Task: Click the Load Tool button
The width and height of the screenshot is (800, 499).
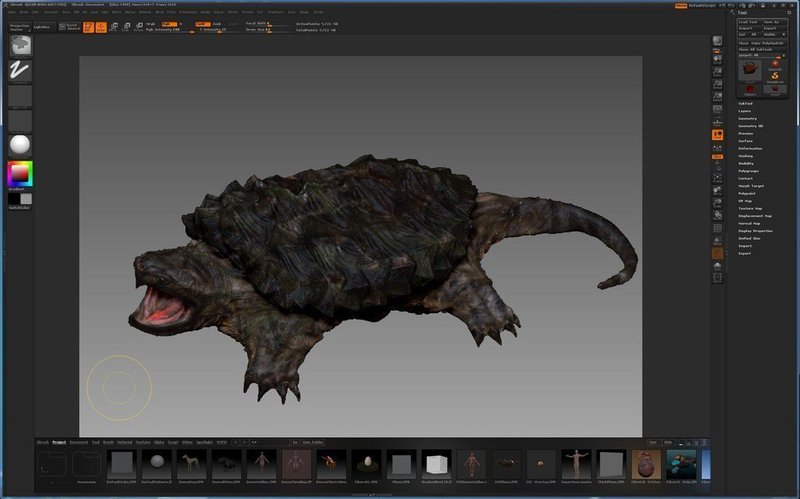Action: click(x=749, y=22)
